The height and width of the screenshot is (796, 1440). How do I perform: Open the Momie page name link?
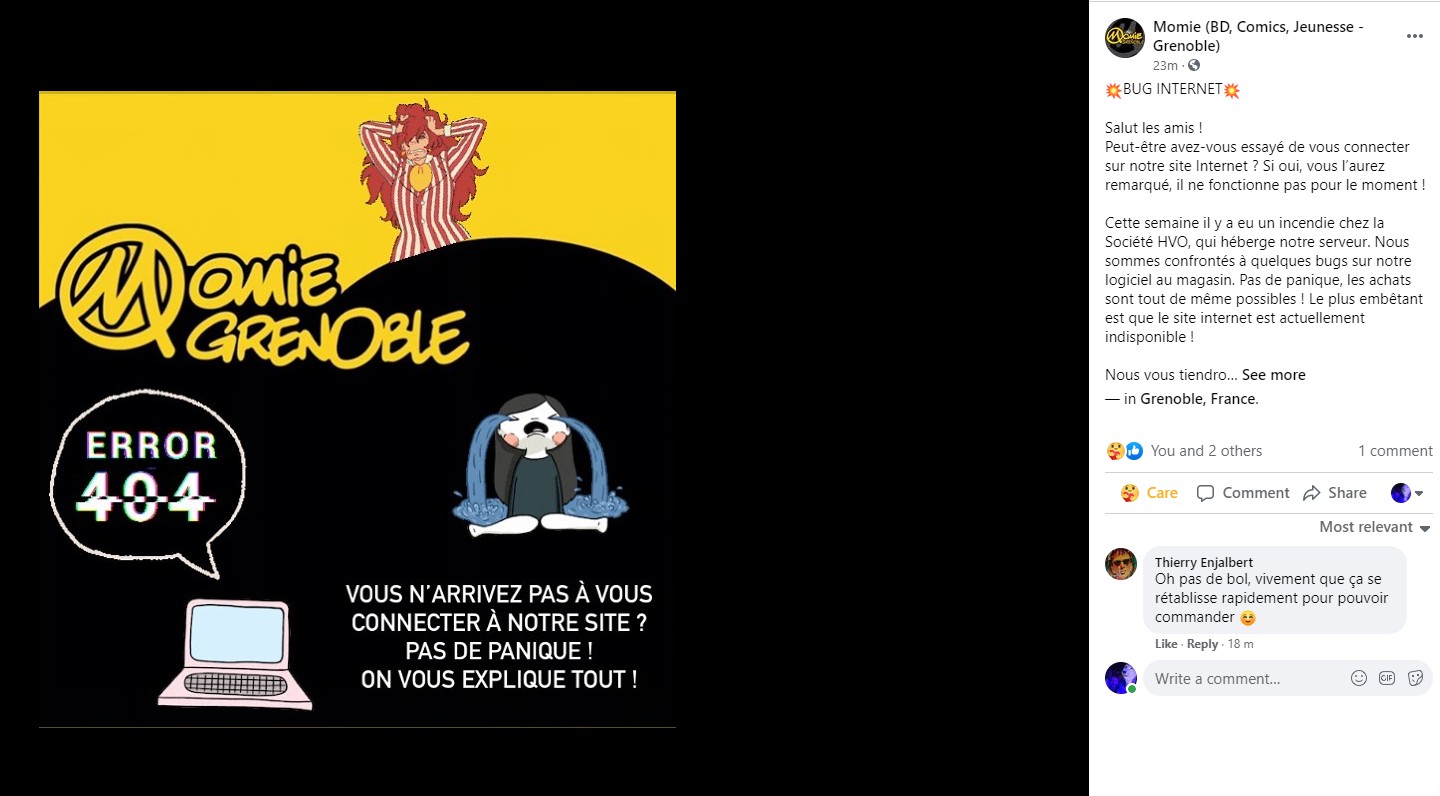[1258, 36]
